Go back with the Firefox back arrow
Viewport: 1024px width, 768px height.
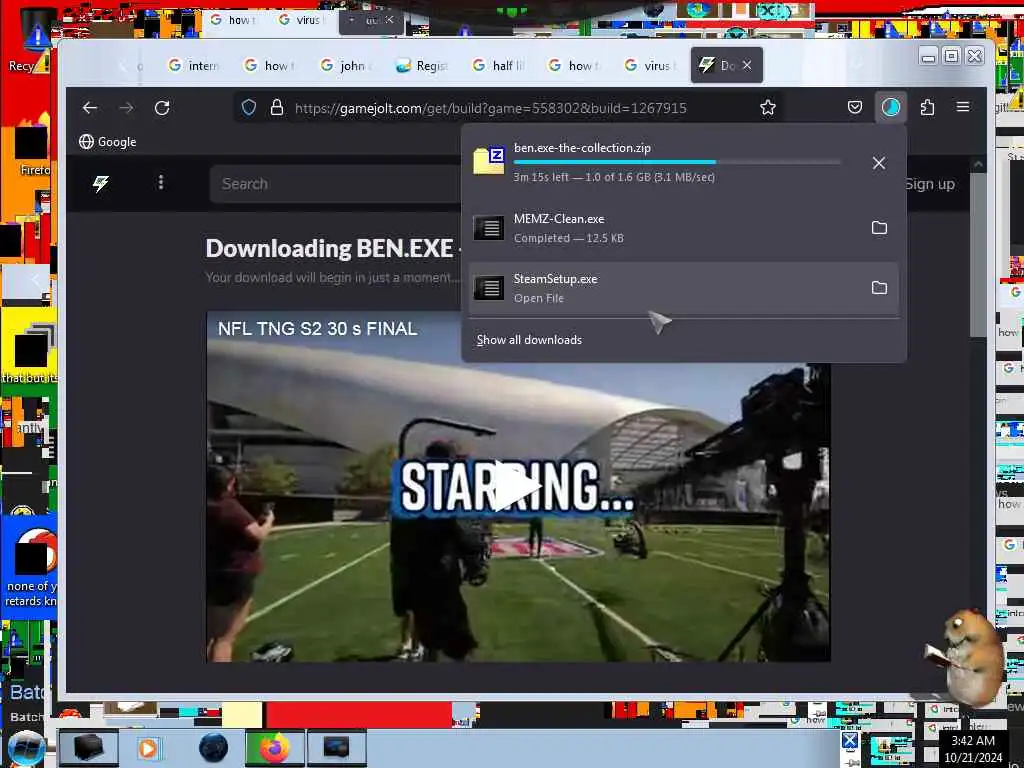click(x=90, y=108)
